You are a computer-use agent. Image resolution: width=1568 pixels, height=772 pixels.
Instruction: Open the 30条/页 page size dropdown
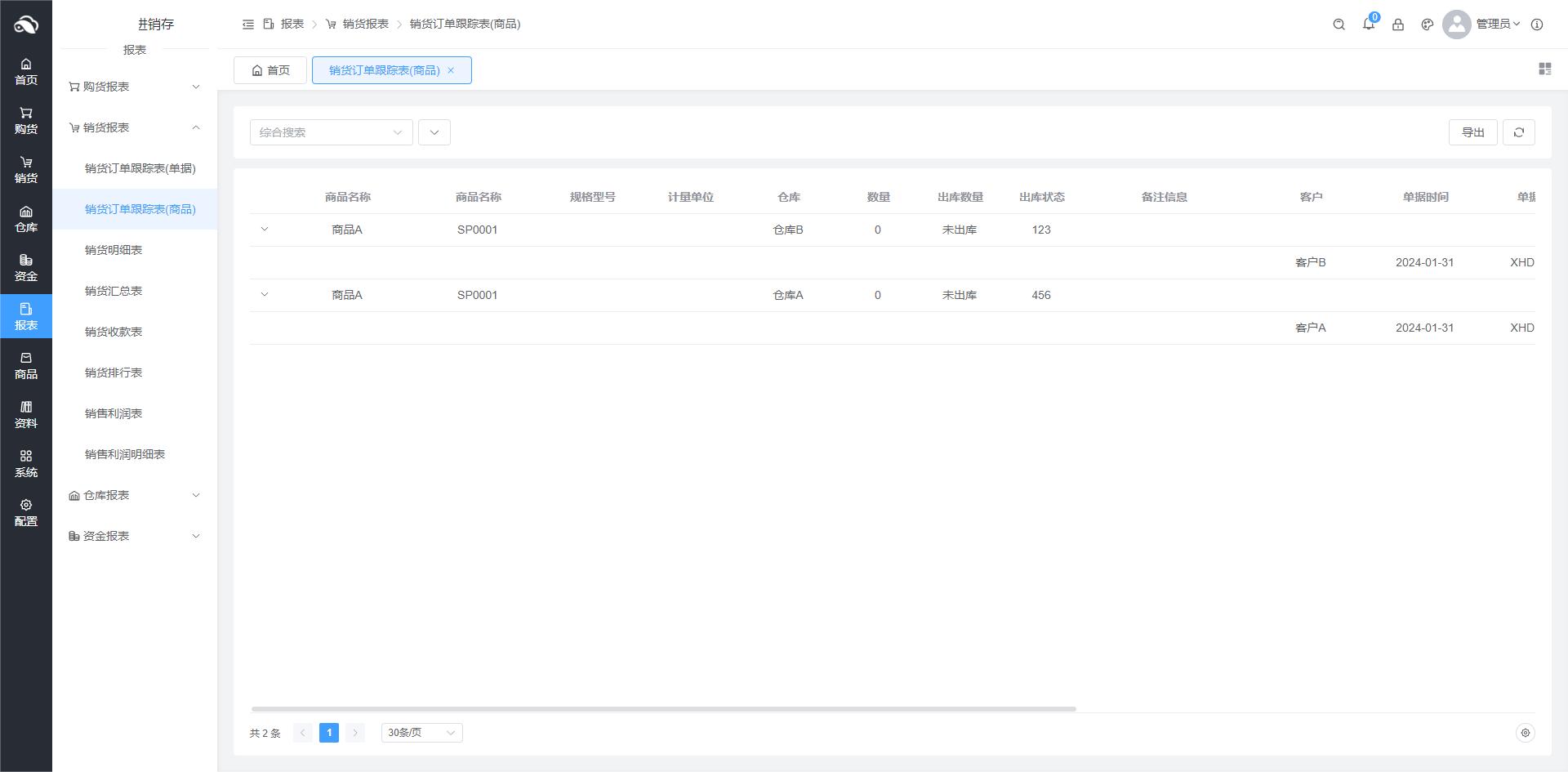421,733
